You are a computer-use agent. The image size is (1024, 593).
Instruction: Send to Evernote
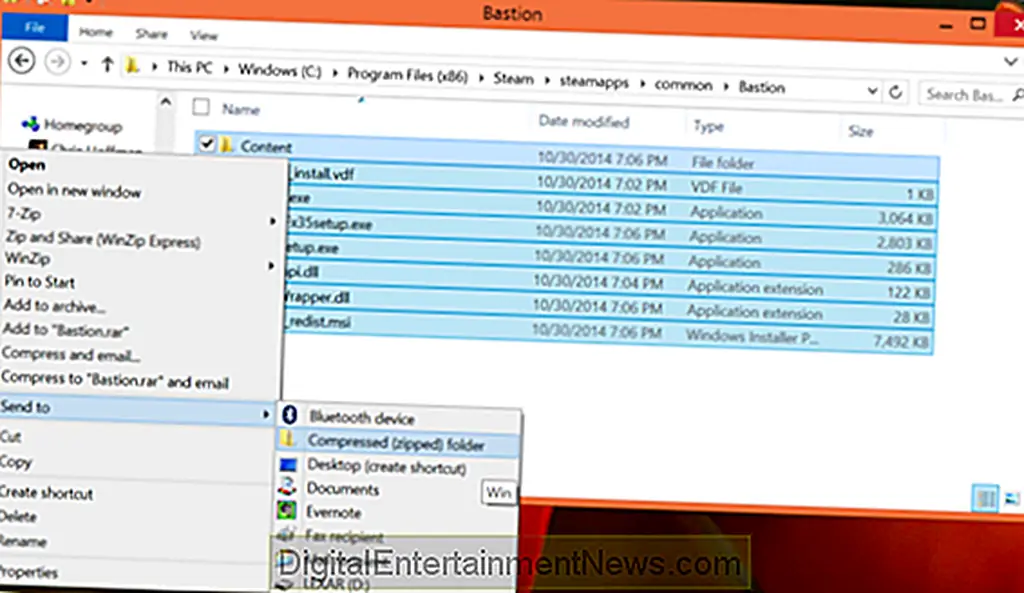334,512
